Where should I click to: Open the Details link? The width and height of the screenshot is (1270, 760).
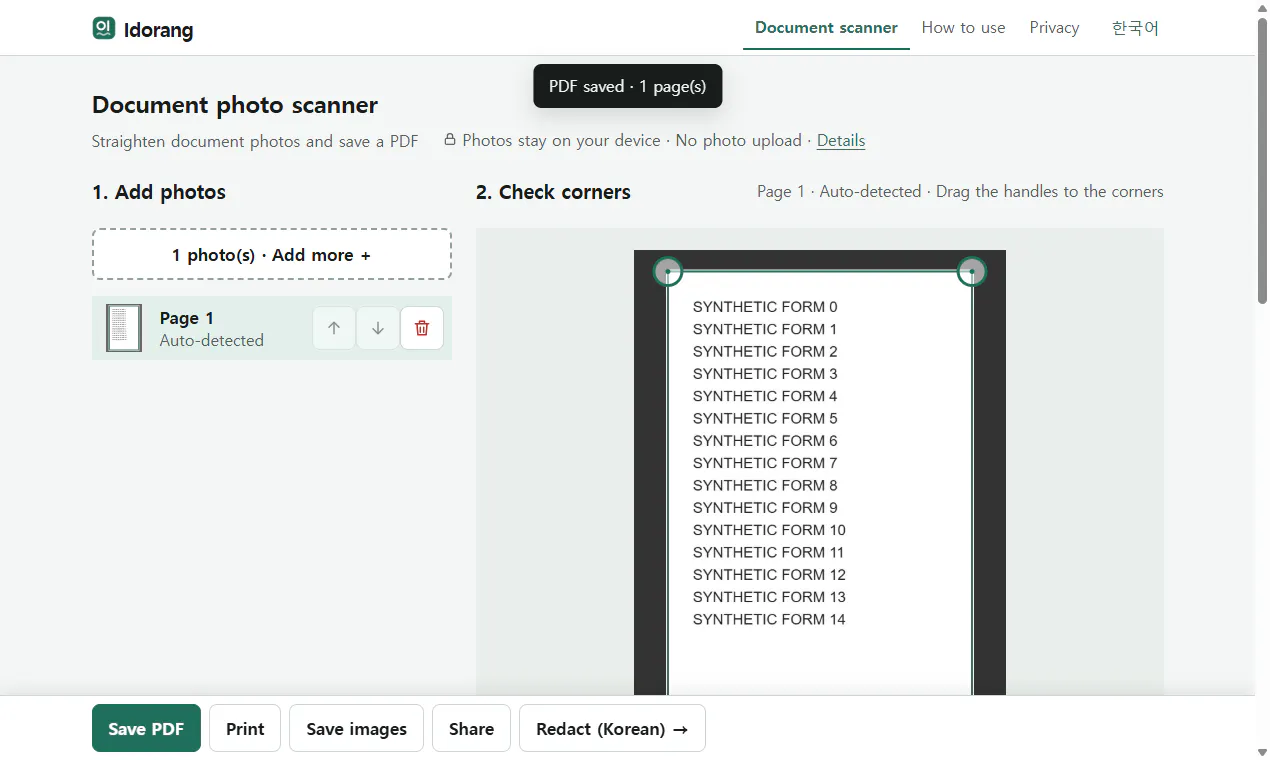click(841, 141)
